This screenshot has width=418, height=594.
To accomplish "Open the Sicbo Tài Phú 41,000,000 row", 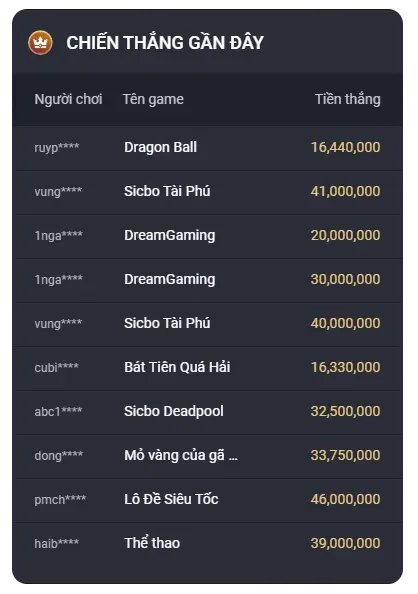I will (207, 192).
